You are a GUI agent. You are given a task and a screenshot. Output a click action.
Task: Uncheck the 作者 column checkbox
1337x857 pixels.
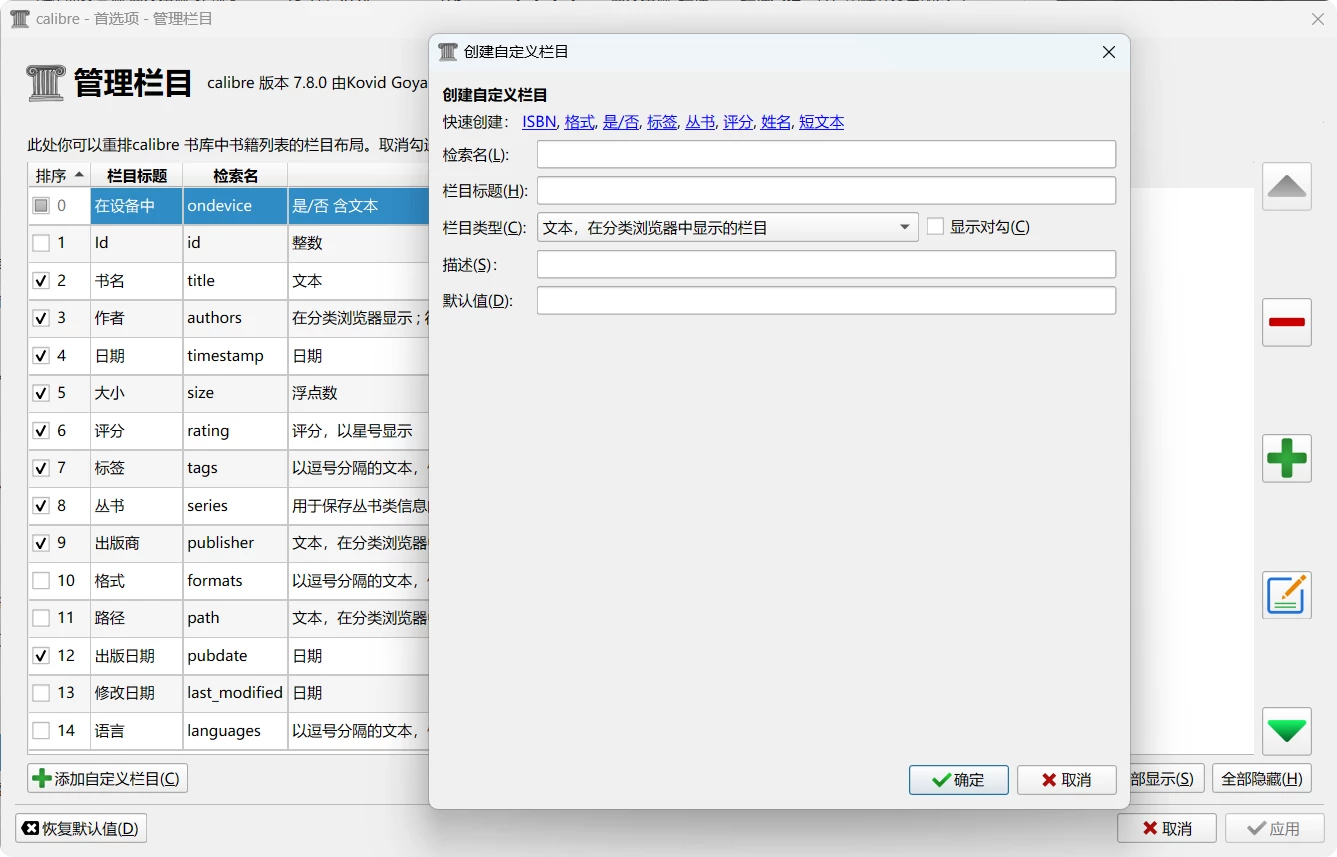tap(41, 318)
